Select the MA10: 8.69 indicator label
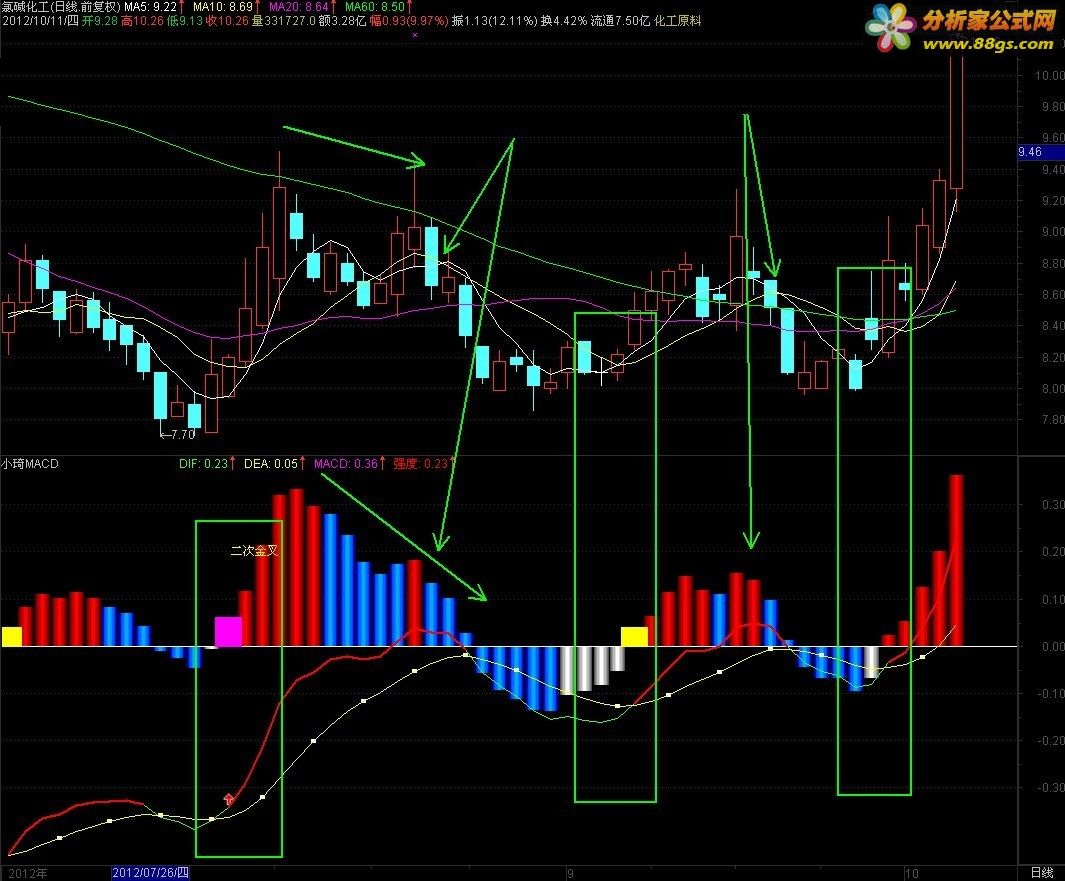Image resolution: width=1065 pixels, height=881 pixels. pos(223,7)
